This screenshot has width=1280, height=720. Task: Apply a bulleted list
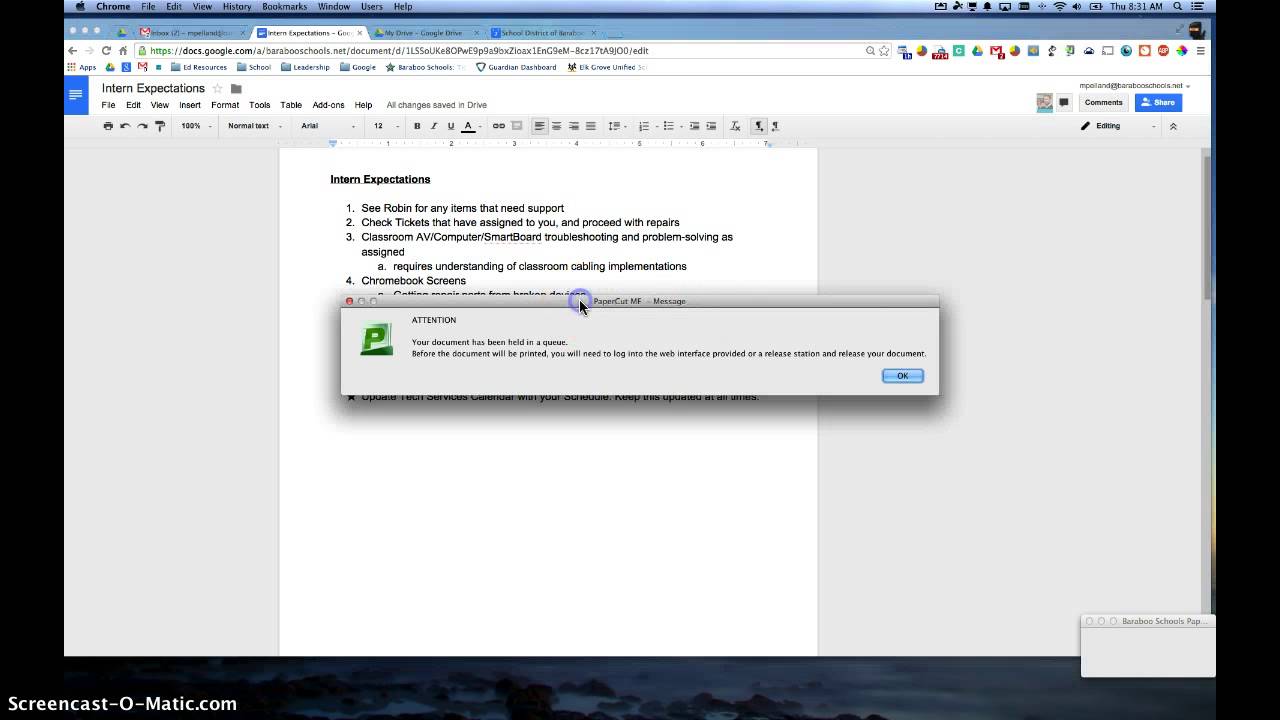tap(671, 126)
